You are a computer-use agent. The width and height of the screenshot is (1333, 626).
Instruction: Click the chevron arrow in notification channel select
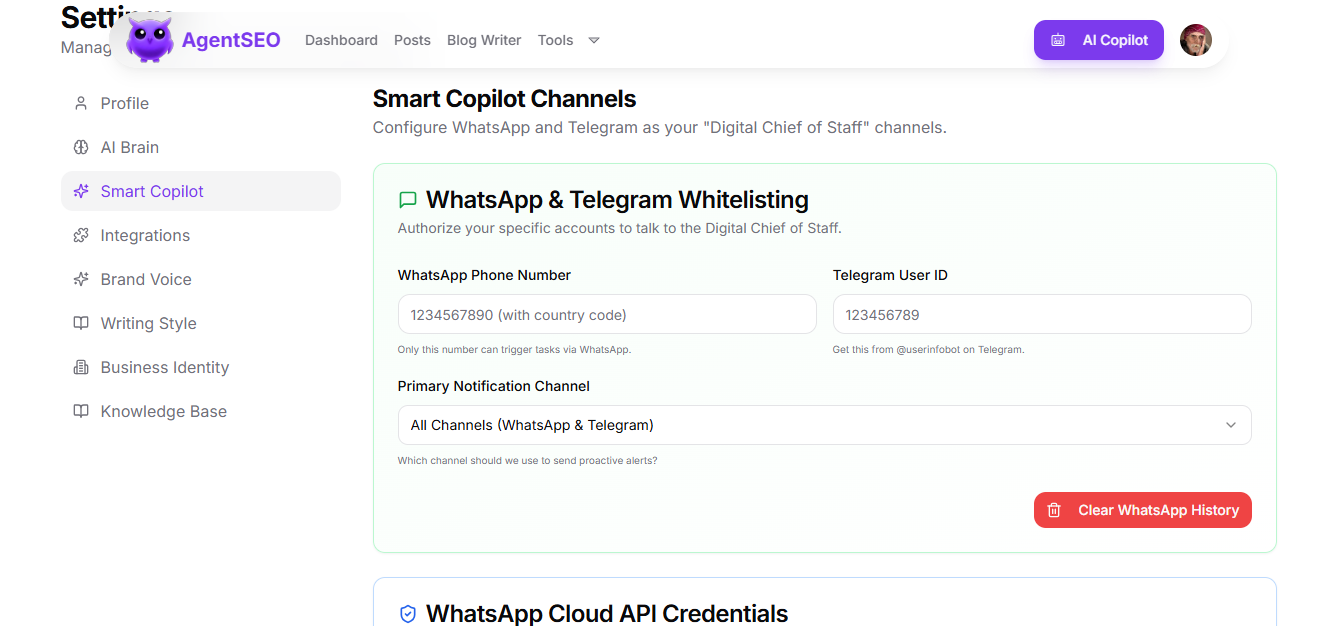tap(1230, 425)
